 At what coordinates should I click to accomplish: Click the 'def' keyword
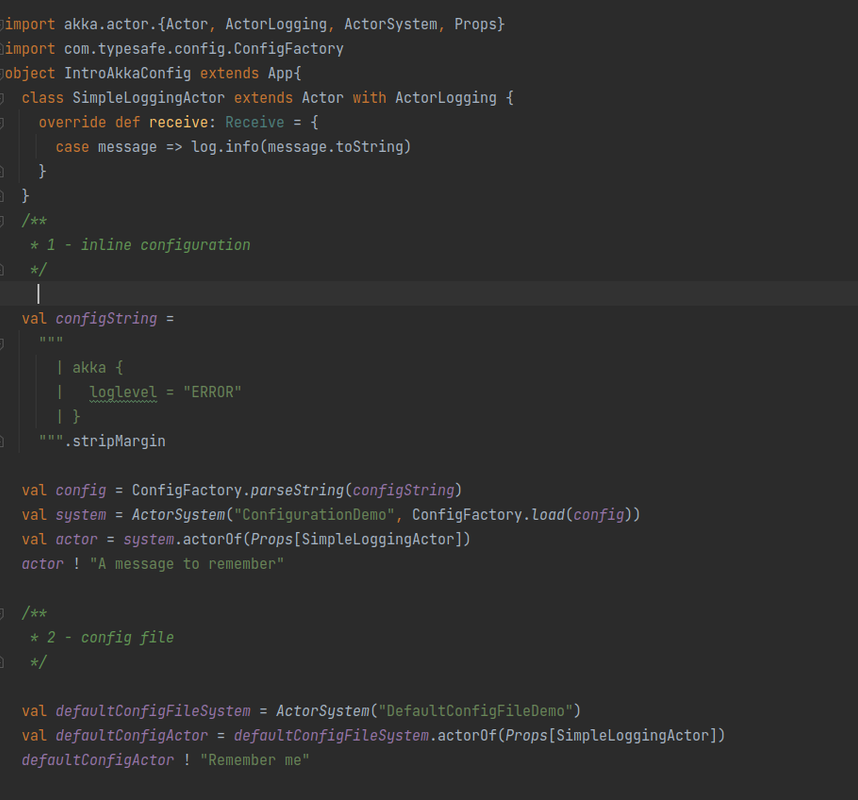click(127, 122)
